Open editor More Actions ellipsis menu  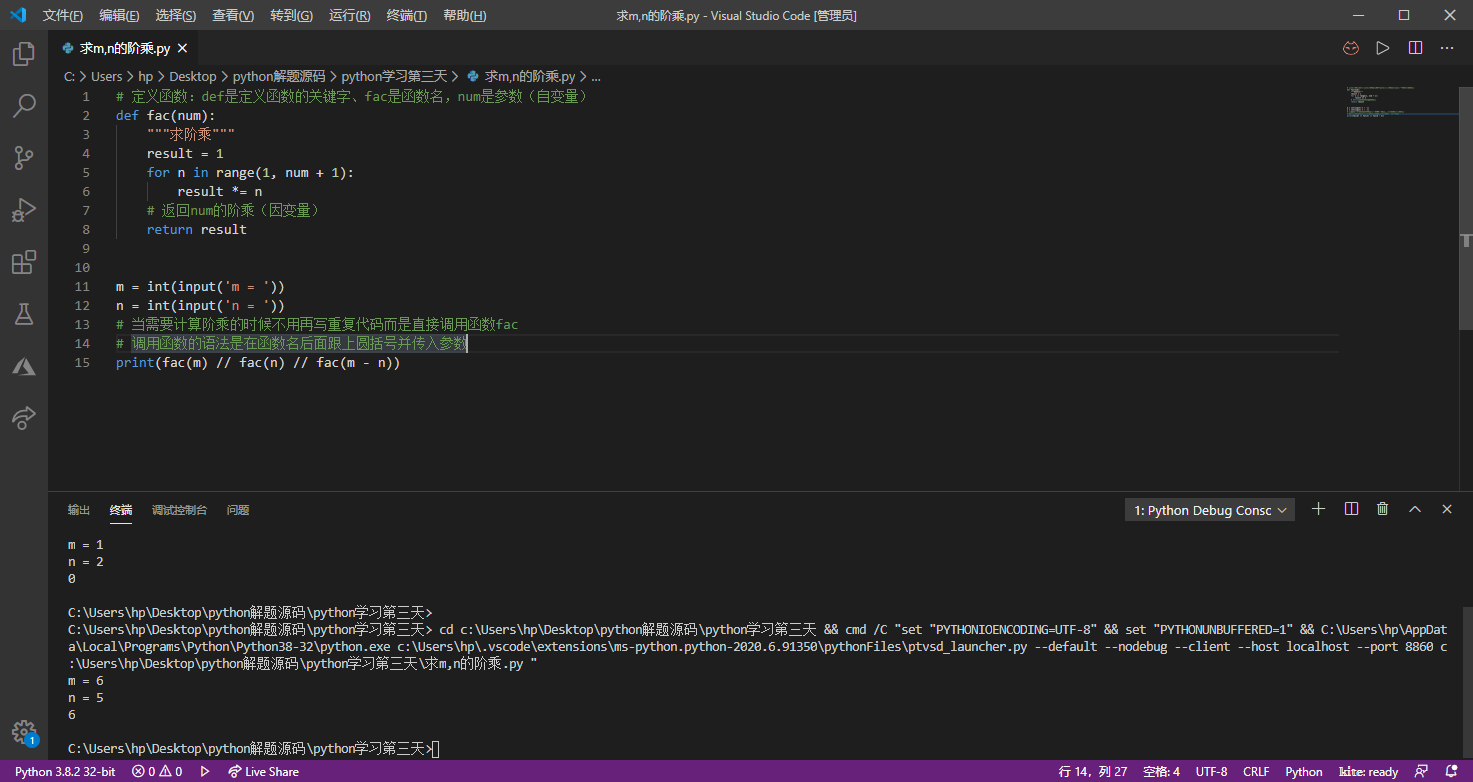pos(1447,48)
